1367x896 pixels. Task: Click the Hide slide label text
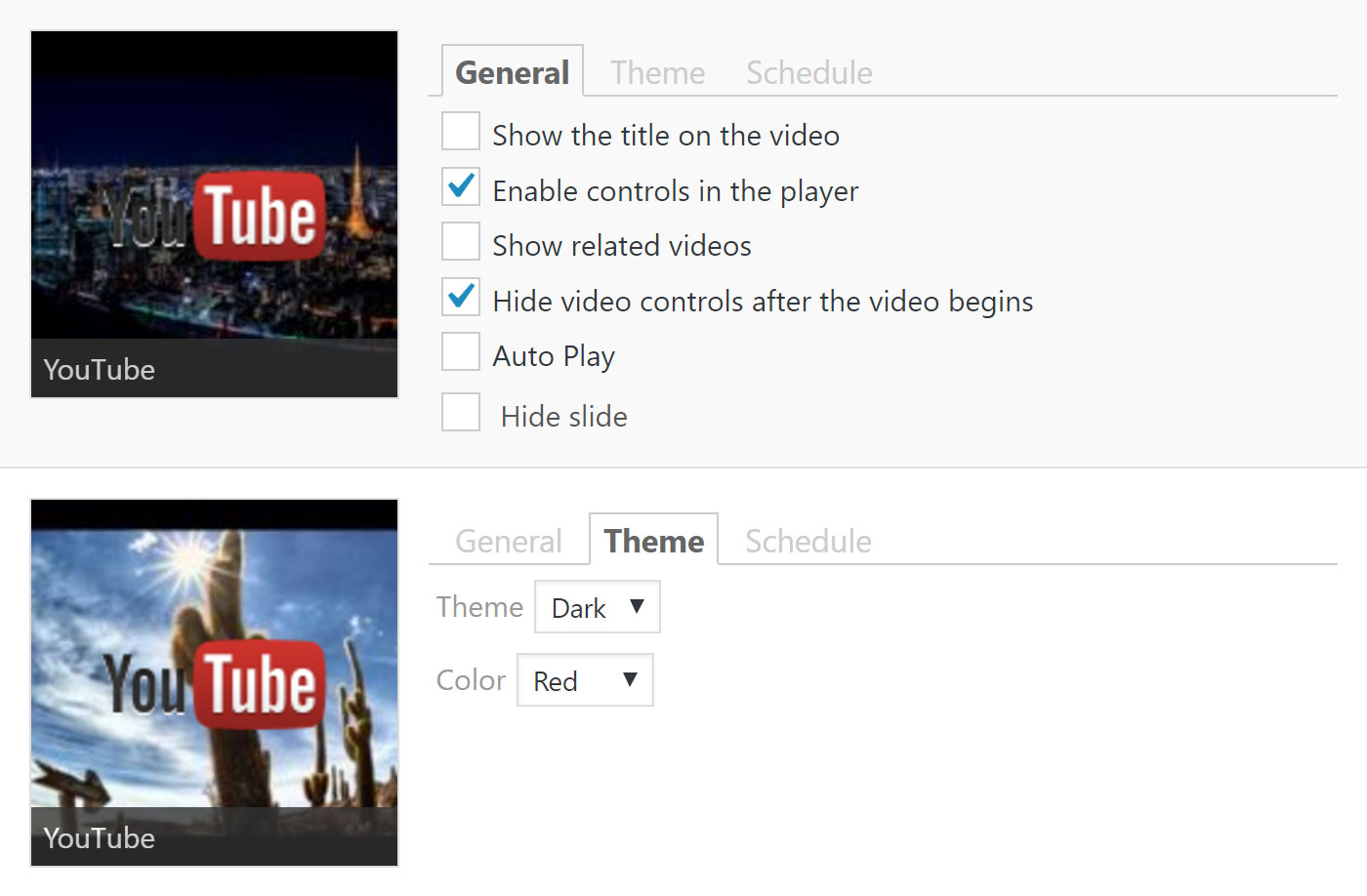click(x=564, y=417)
